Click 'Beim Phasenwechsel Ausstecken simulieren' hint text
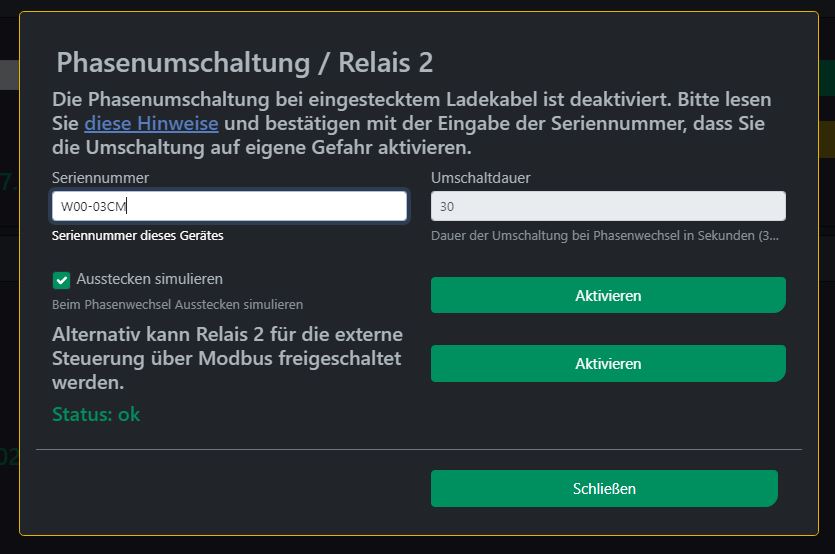Image resolution: width=835 pixels, height=554 pixels. 177,304
